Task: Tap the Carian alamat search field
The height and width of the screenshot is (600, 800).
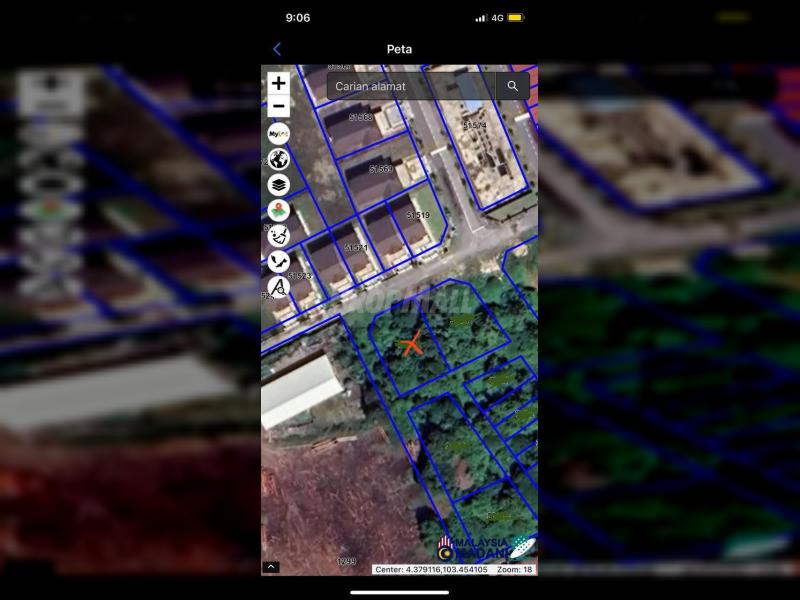Action: click(412, 87)
